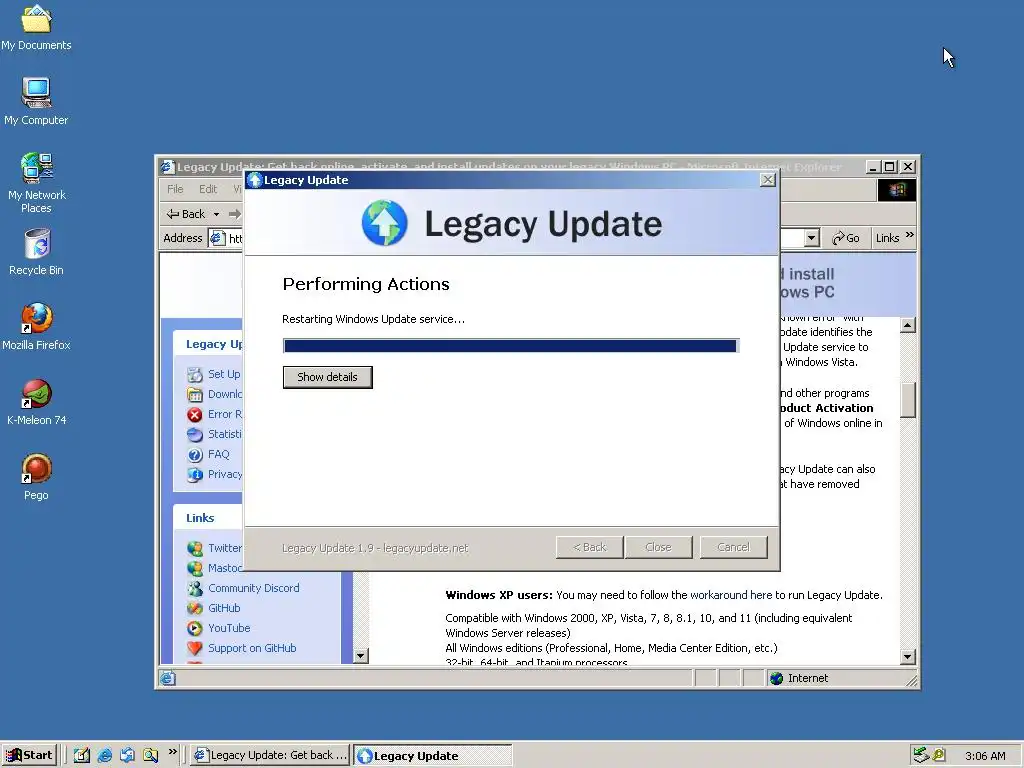Image resolution: width=1024 pixels, height=768 pixels.
Task: Click Show details button
Action: [327, 377]
